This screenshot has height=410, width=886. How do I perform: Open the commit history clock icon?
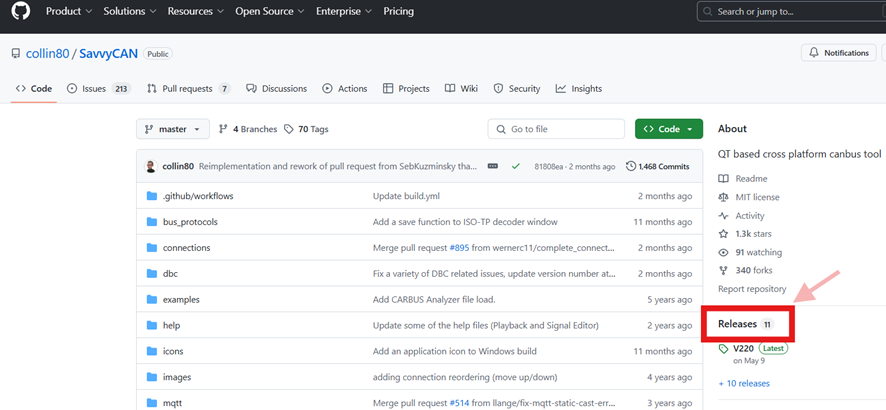pyautogui.click(x=631, y=166)
